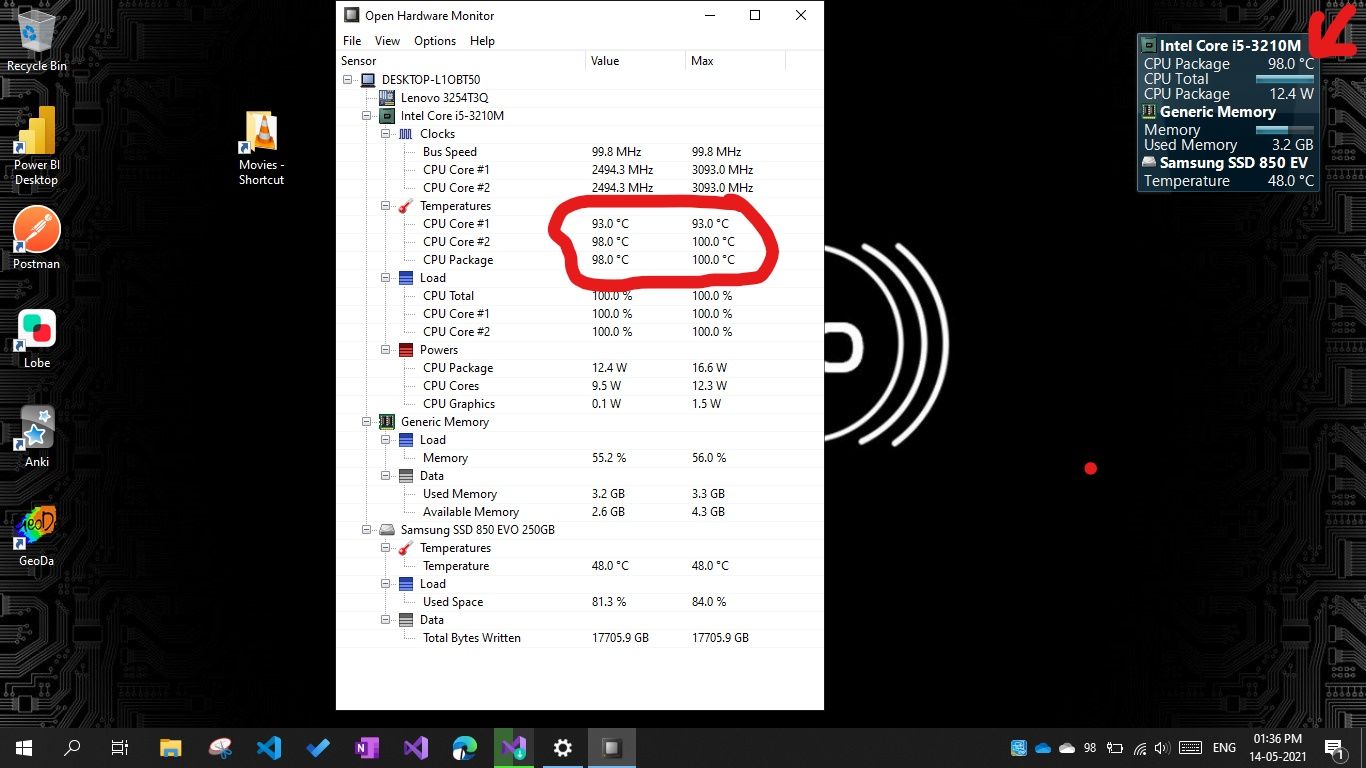The image size is (1366, 768).
Task: Collapse the Samsung SSD 850 EVO tree node
Action: [367, 530]
